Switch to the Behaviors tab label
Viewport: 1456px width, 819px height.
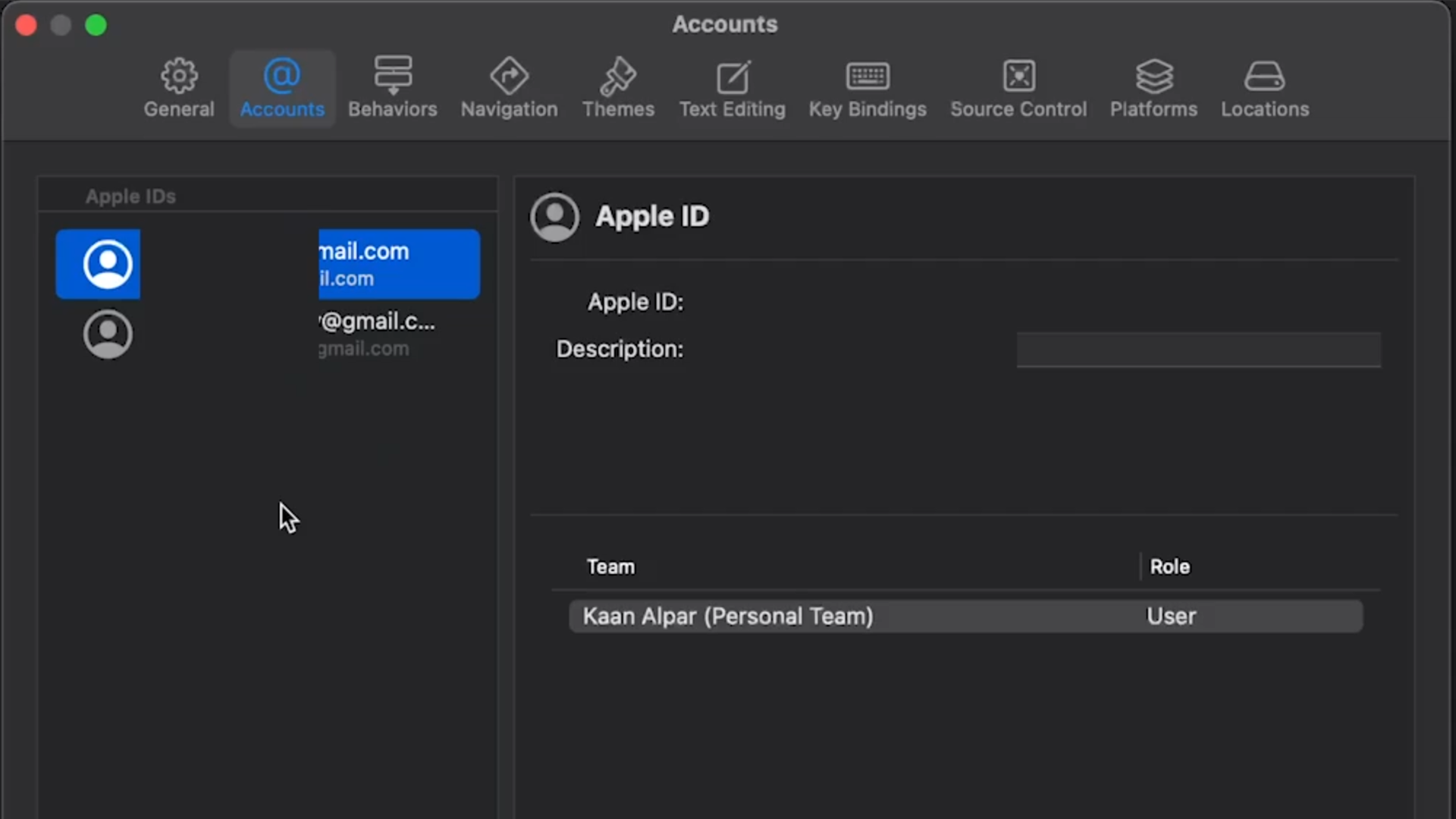tap(393, 109)
